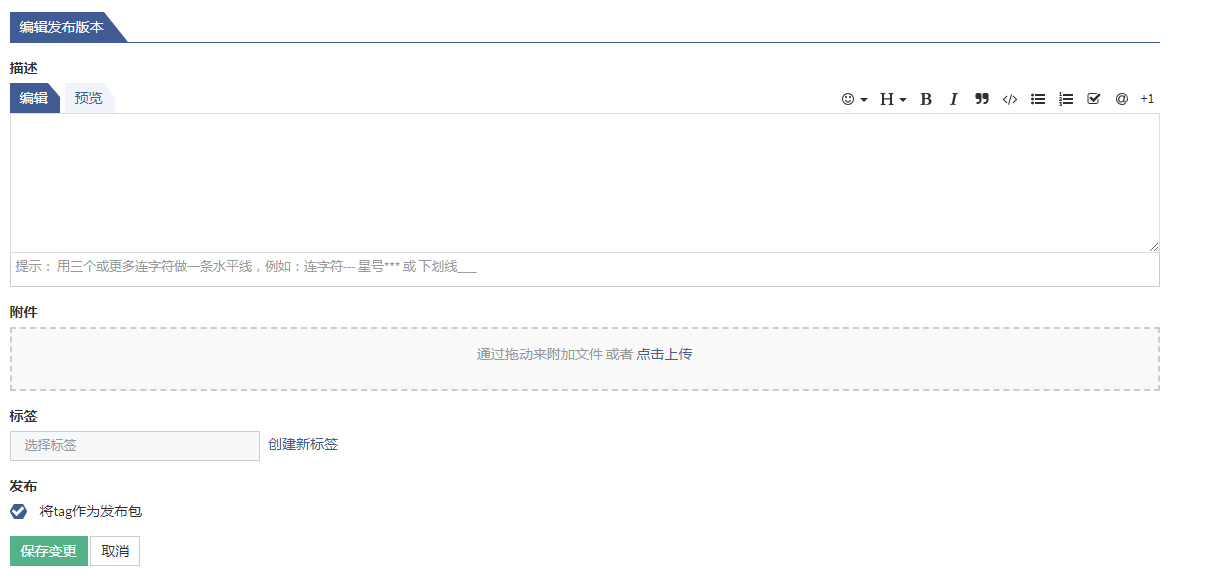Insert a numbered list
Viewport: 1206px width, 581px height.
point(1066,99)
